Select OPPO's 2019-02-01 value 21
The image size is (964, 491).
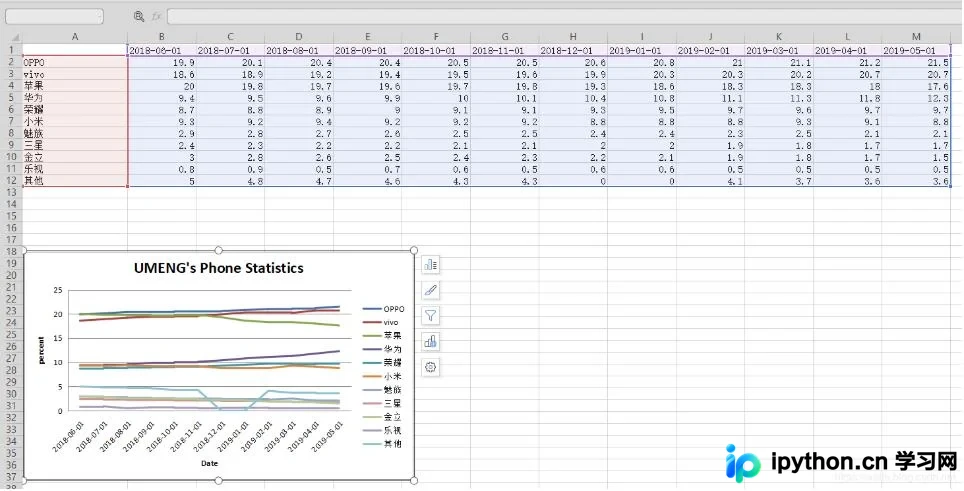coord(711,62)
